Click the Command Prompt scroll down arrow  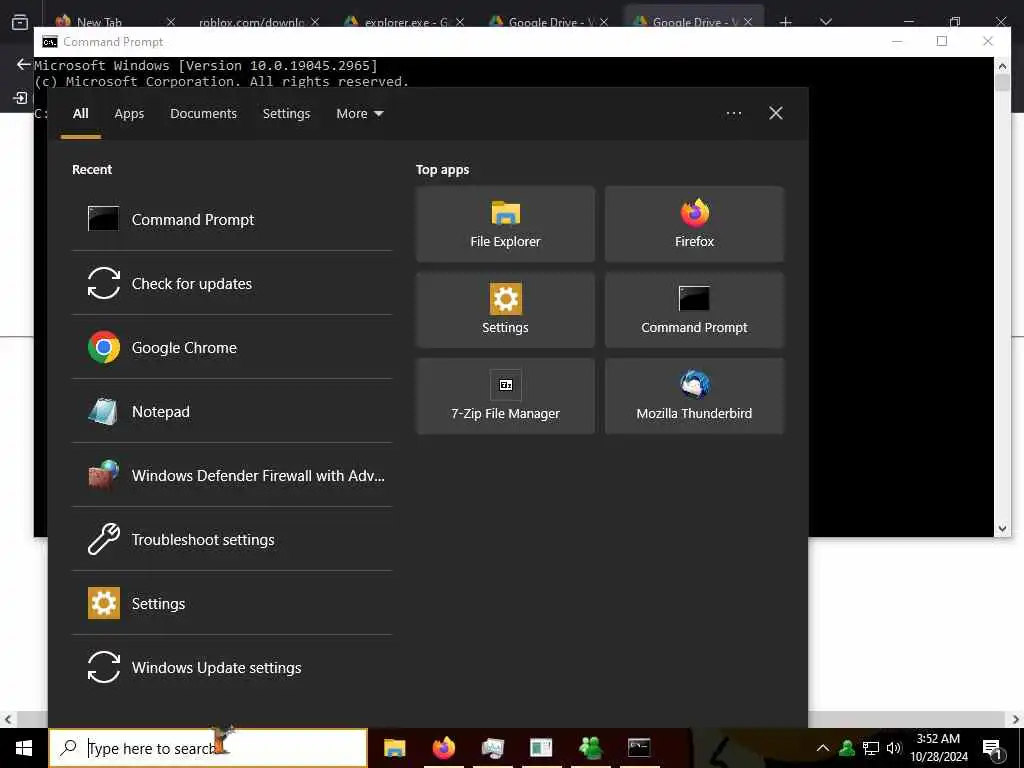click(x=1002, y=528)
